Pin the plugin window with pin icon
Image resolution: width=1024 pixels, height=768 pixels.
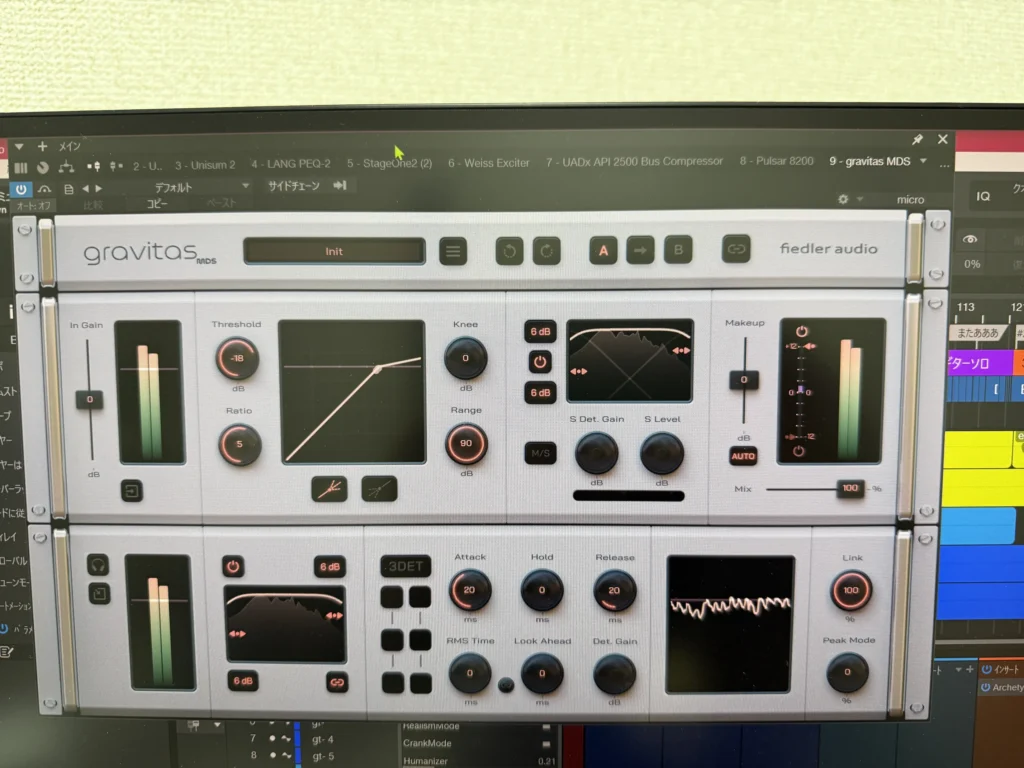click(x=917, y=140)
